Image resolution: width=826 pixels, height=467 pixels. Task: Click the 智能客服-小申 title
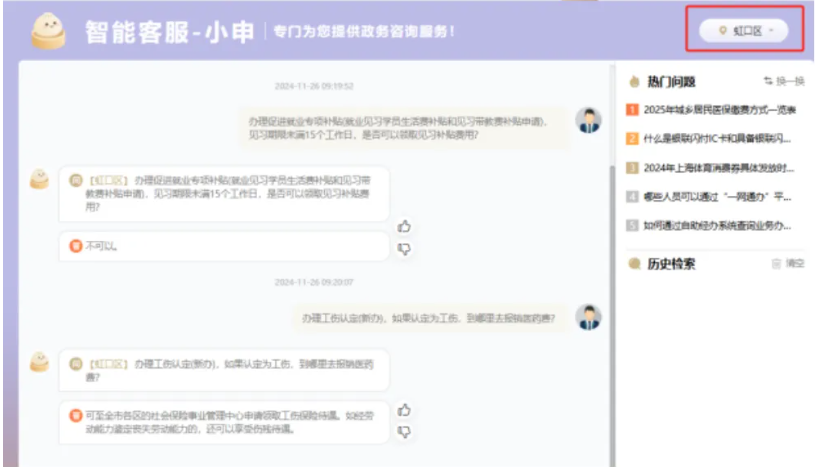coord(170,32)
